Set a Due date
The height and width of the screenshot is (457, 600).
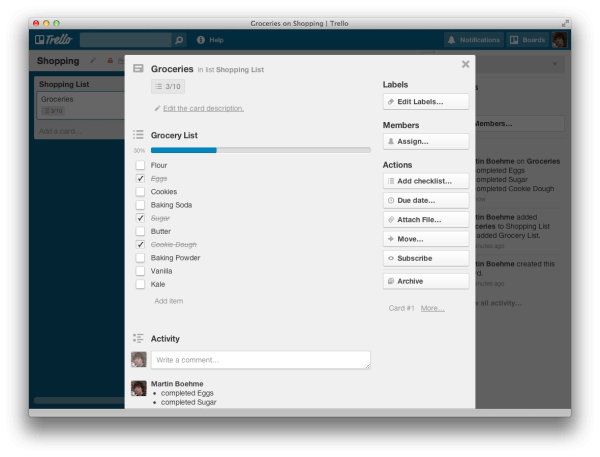[426, 200]
